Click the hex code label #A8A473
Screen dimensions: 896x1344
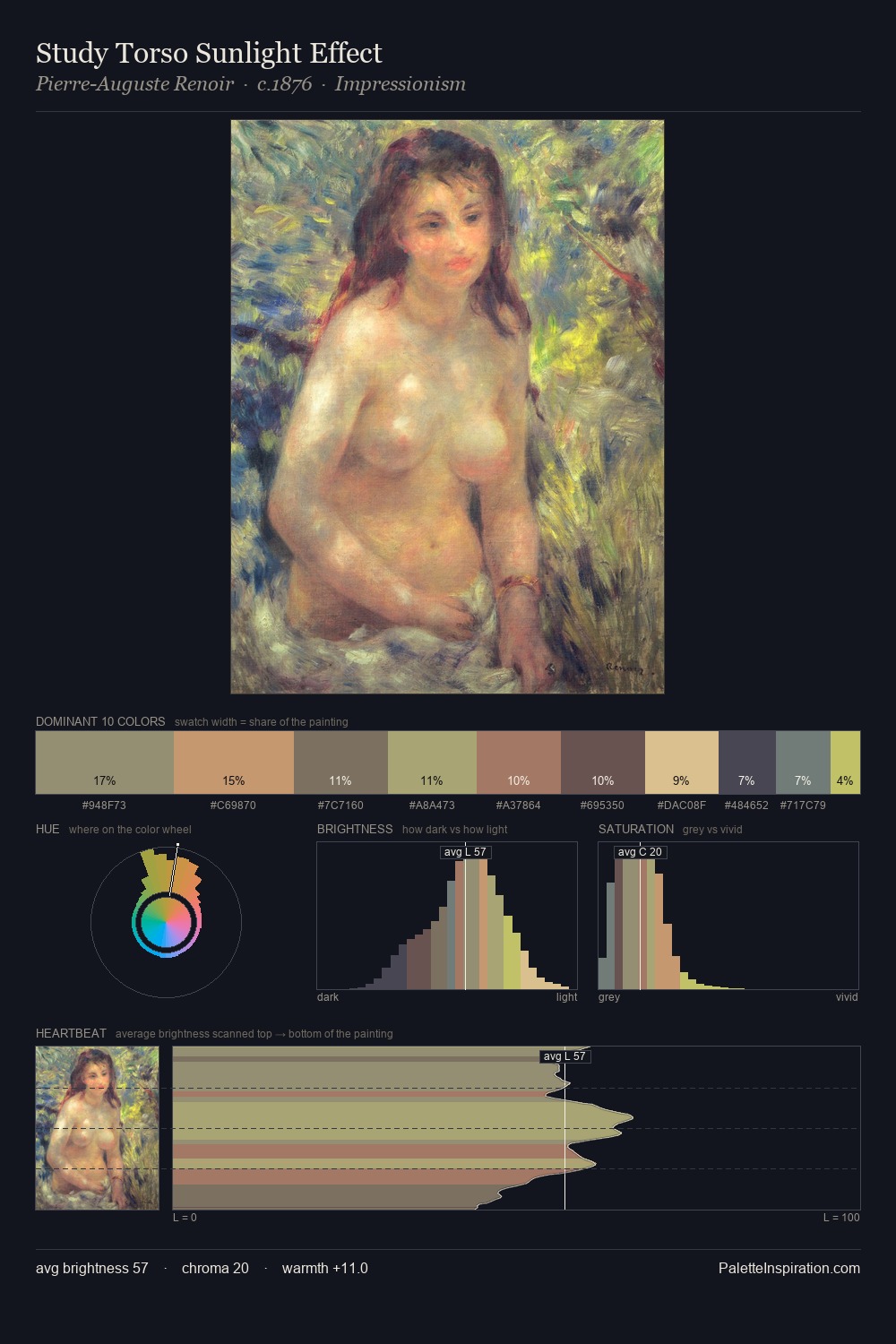point(432,806)
